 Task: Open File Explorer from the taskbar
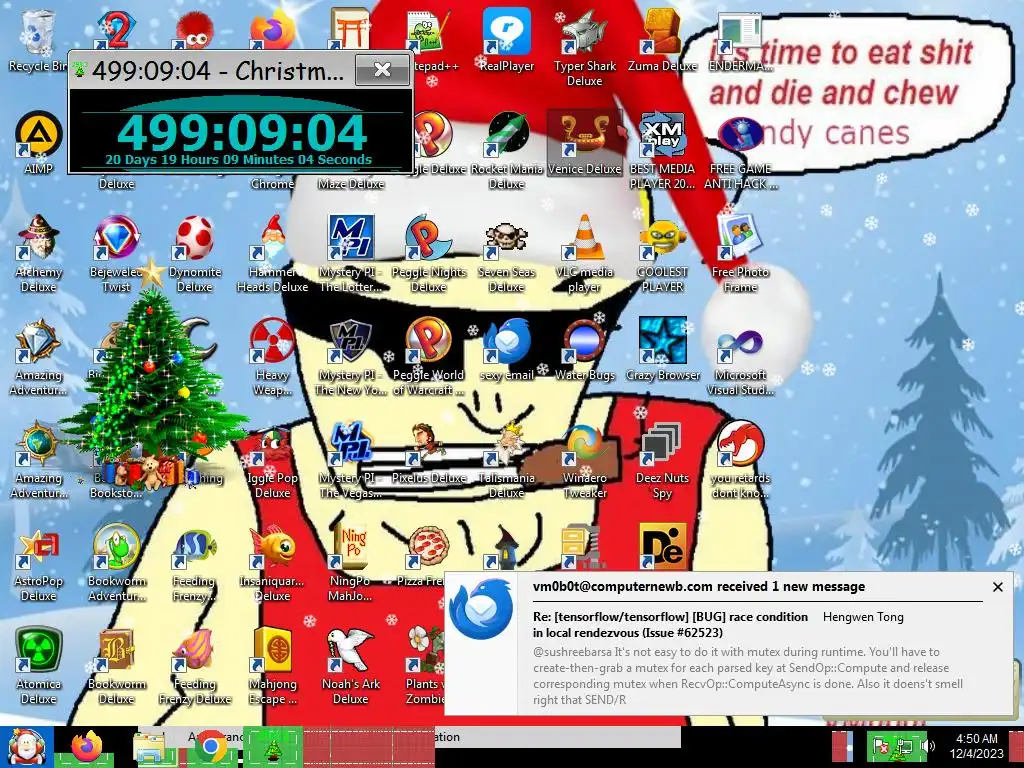click(150, 747)
